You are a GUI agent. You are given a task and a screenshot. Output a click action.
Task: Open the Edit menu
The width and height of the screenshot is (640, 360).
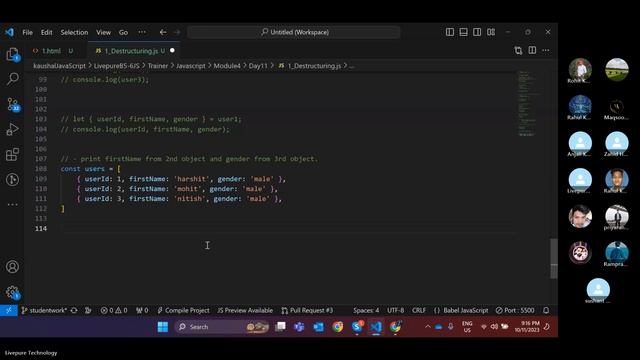click(47, 32)
